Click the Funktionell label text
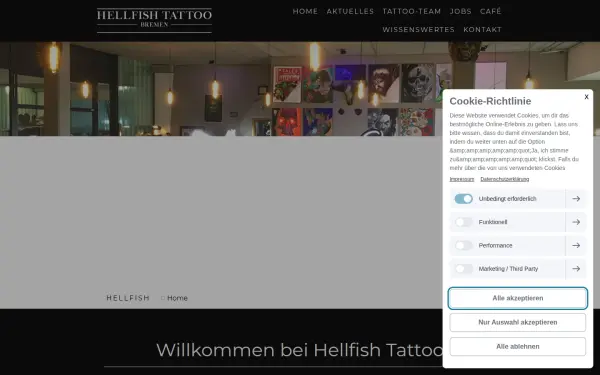Viewport: 600px width, 375px height. (493, 222)
